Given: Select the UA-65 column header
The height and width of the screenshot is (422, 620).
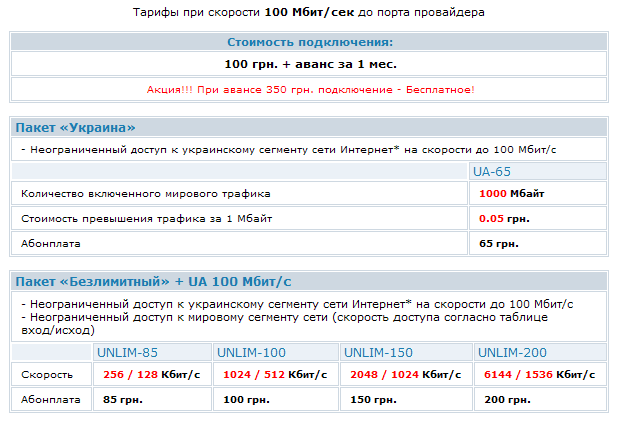Looking at the screenshot, I should click(491, 172).
